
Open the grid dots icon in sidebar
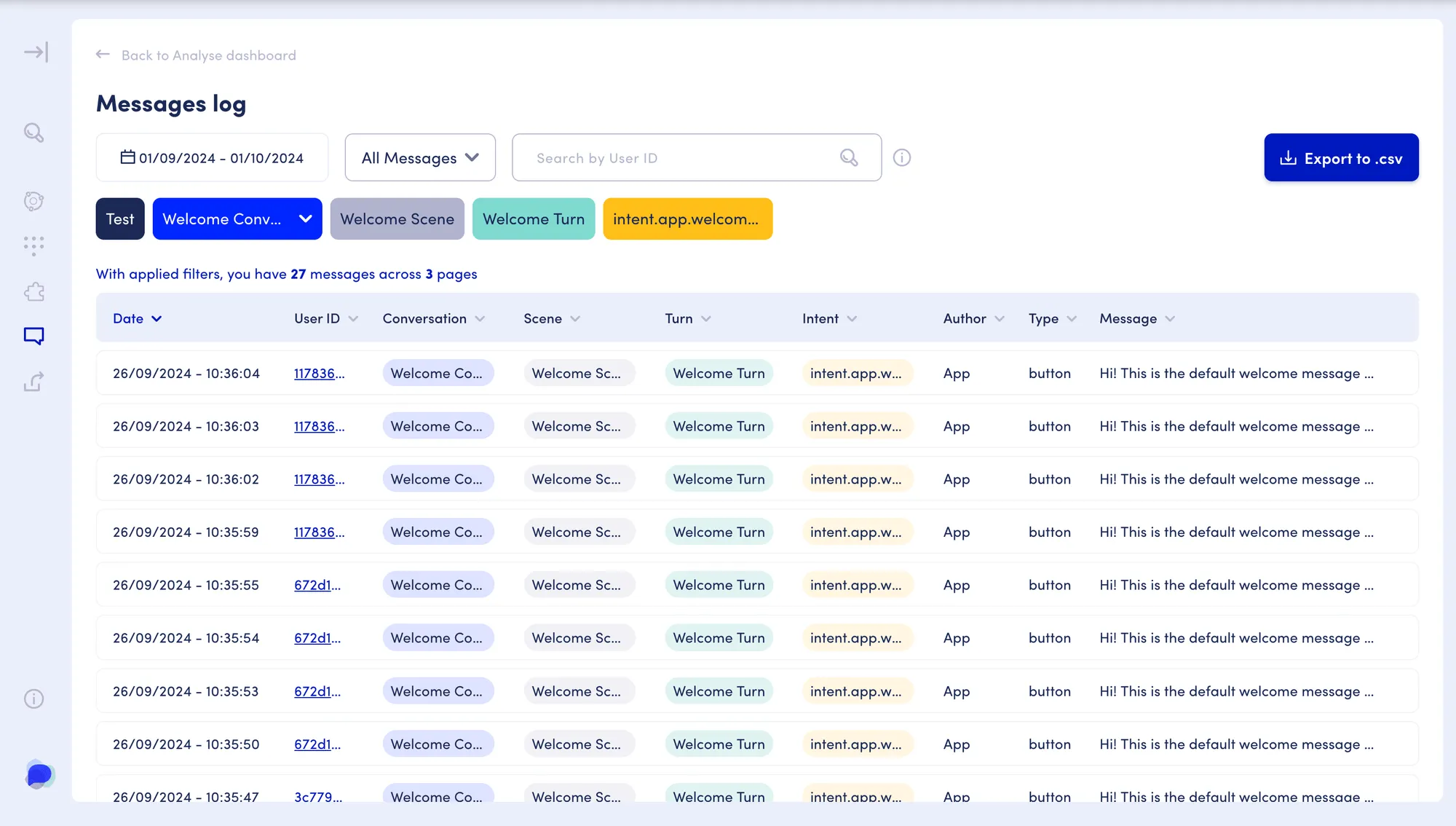coord(33,246)
